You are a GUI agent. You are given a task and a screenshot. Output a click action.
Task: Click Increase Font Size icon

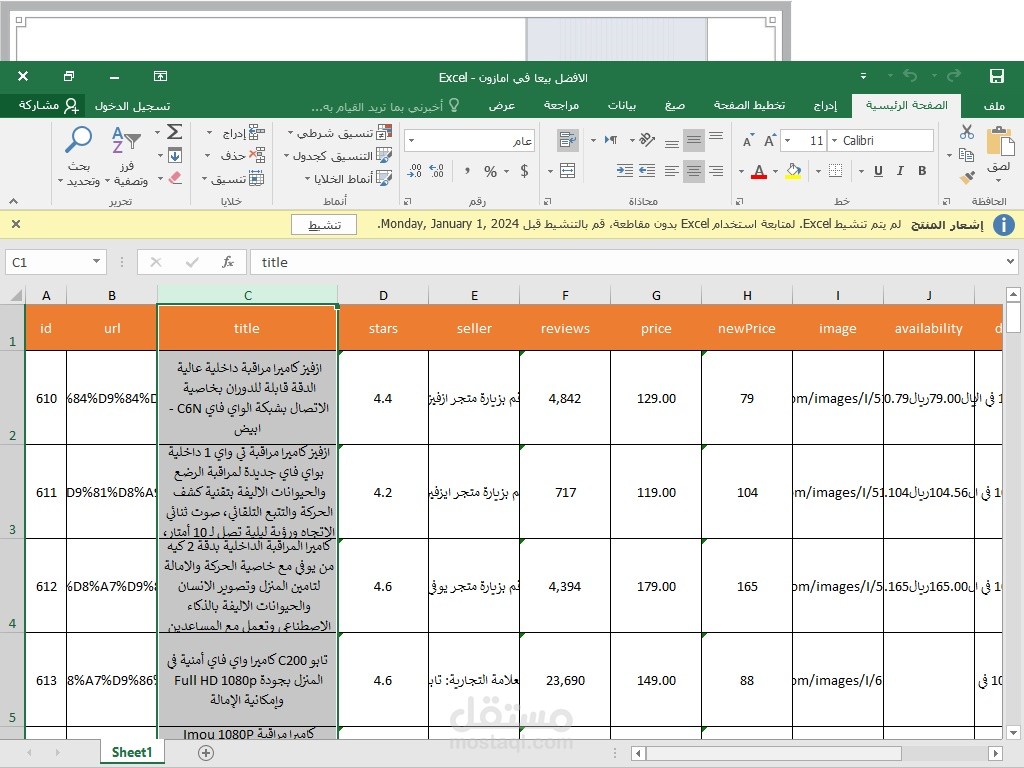pyautogui.click(x=769, y=140)
